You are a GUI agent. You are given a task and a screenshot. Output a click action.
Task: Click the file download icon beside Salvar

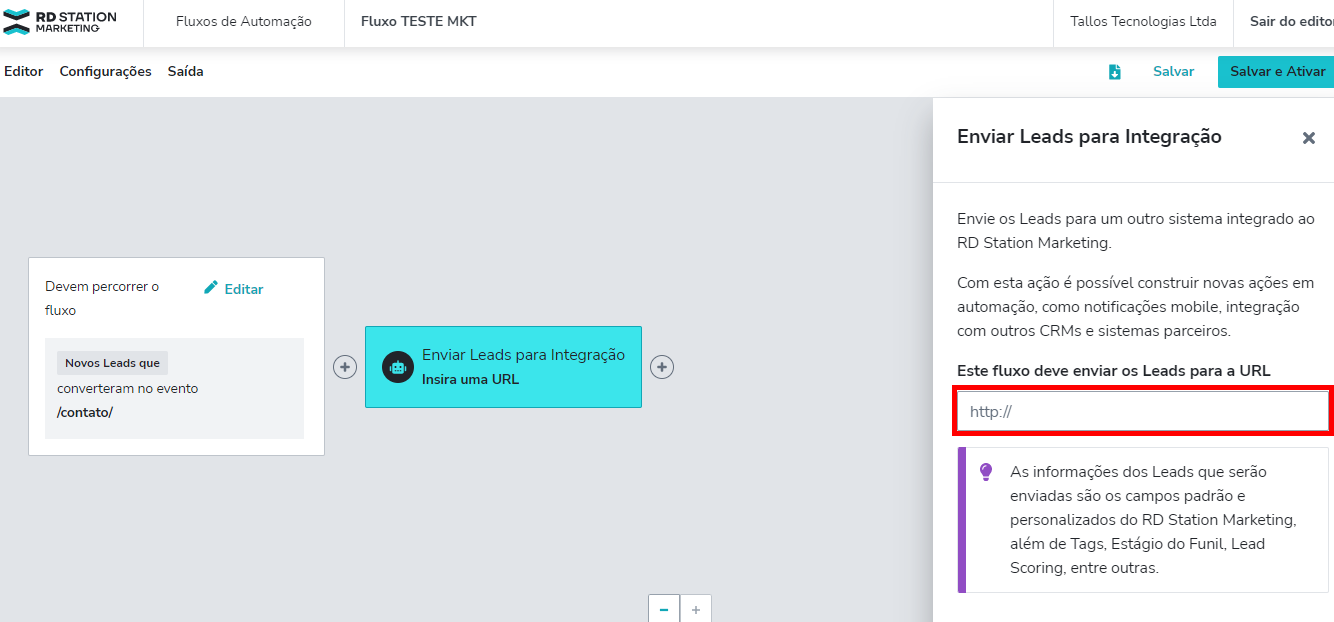1115,72
